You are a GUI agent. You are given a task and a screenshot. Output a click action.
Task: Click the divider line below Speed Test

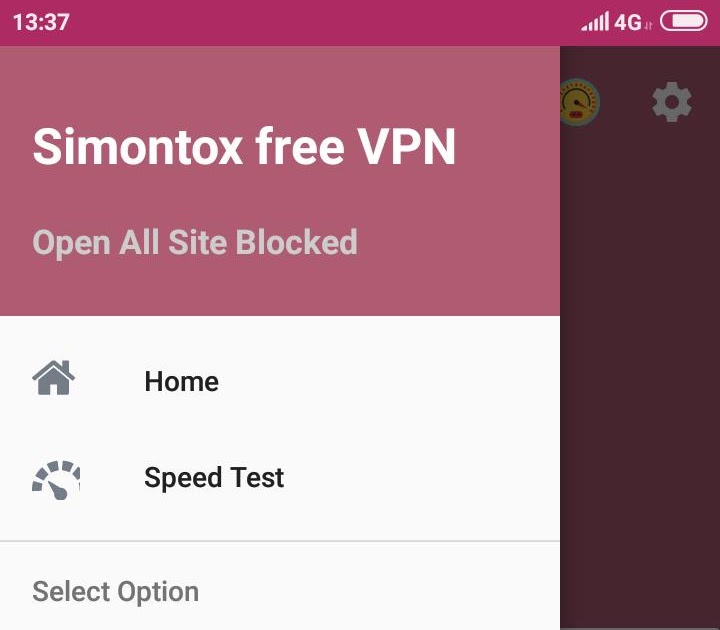point(280,541)
